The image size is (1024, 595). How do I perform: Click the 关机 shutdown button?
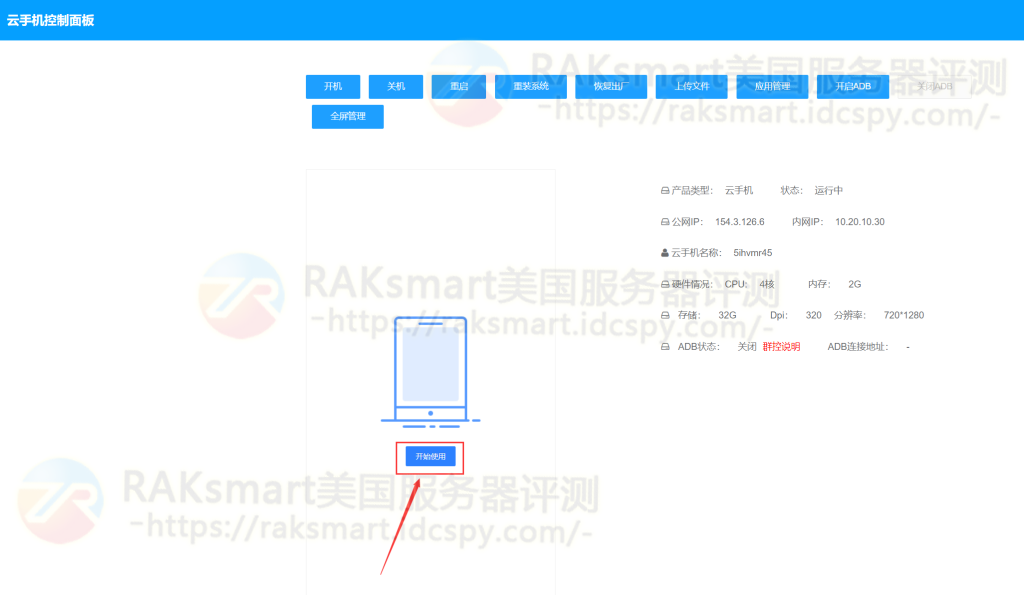point(396,86)
